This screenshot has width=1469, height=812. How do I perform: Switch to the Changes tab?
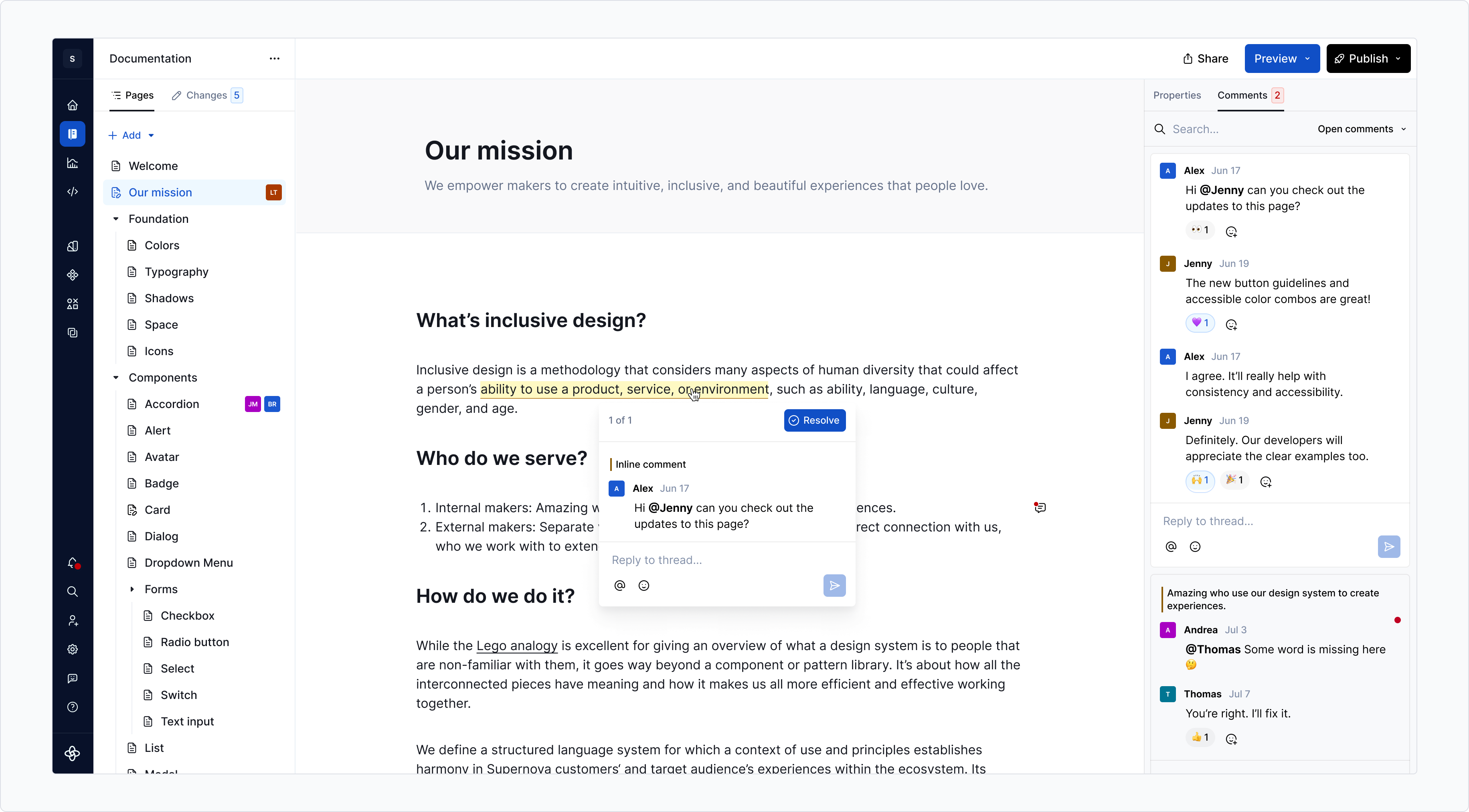[206, 95]
